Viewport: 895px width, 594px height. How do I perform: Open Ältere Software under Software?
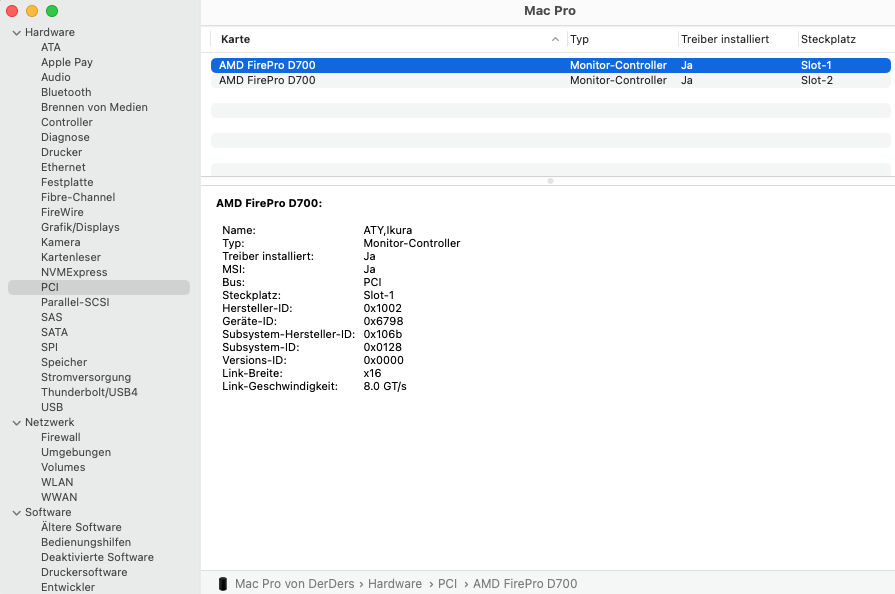(x=81, y=527)
